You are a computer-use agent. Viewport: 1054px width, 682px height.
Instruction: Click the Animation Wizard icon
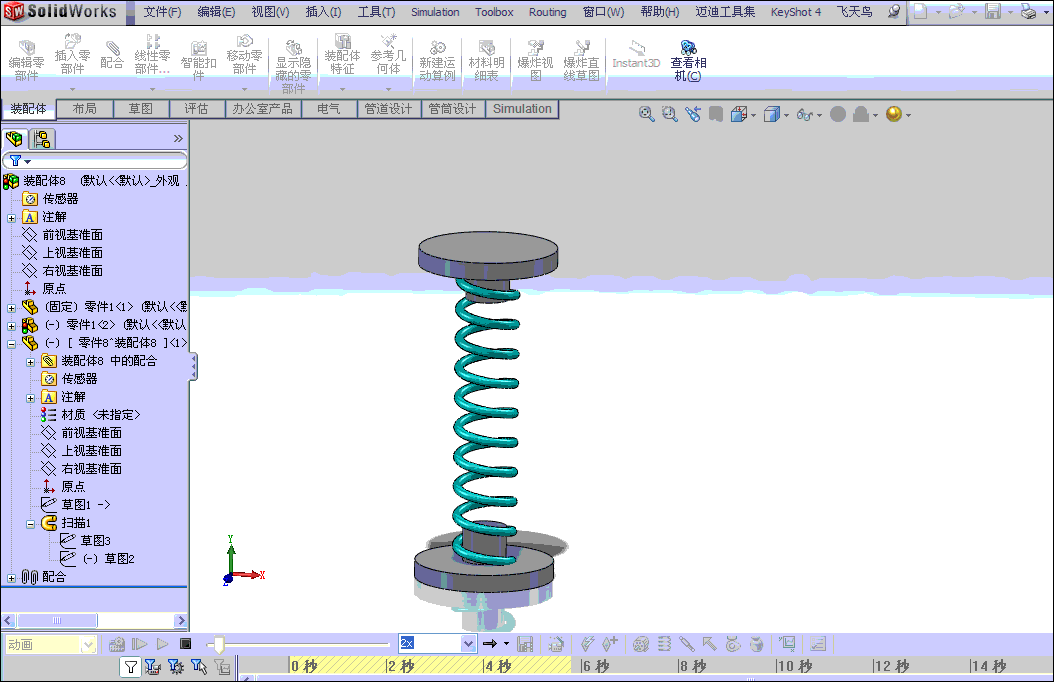556,644
